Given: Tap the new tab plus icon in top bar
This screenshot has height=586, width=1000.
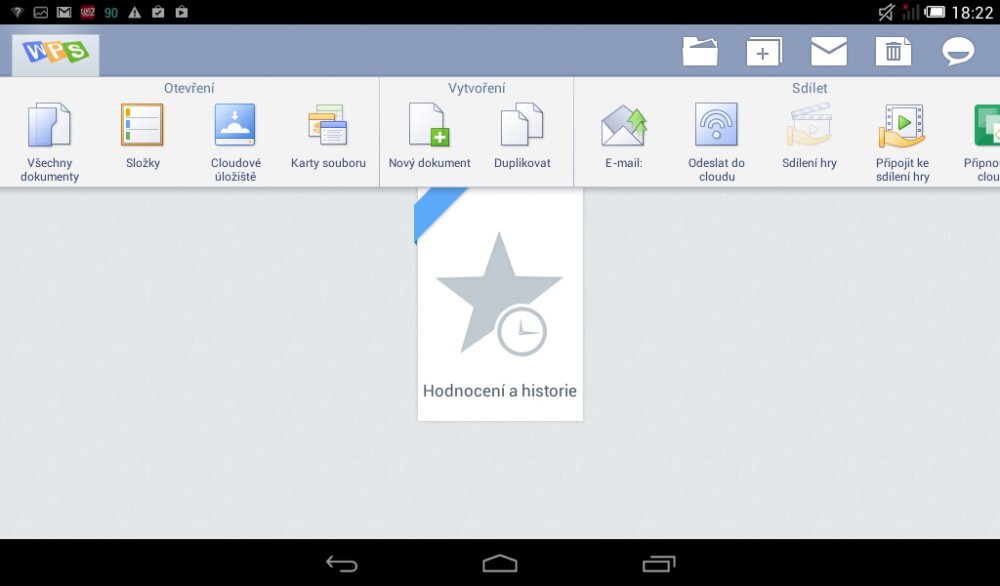Looking at the screenshot, I should point(764,51).
